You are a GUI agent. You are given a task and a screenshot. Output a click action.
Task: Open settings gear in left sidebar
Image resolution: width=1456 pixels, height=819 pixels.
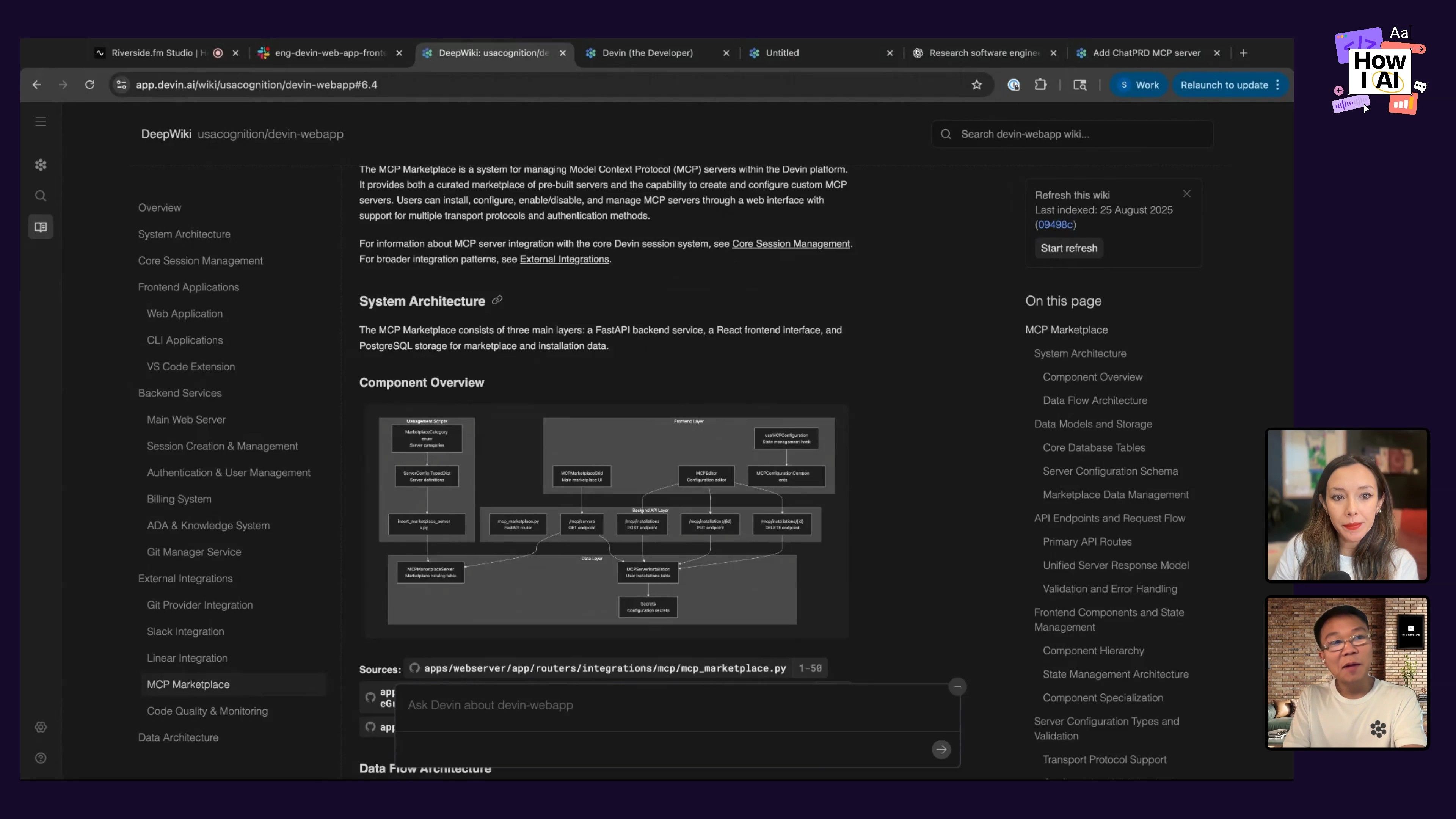[41, 728]
